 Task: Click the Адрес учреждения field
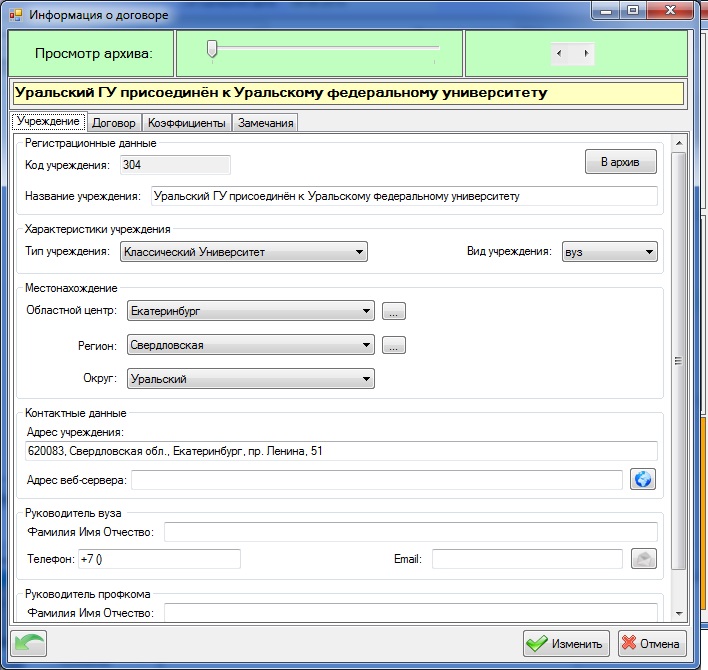tap(341, 451)
